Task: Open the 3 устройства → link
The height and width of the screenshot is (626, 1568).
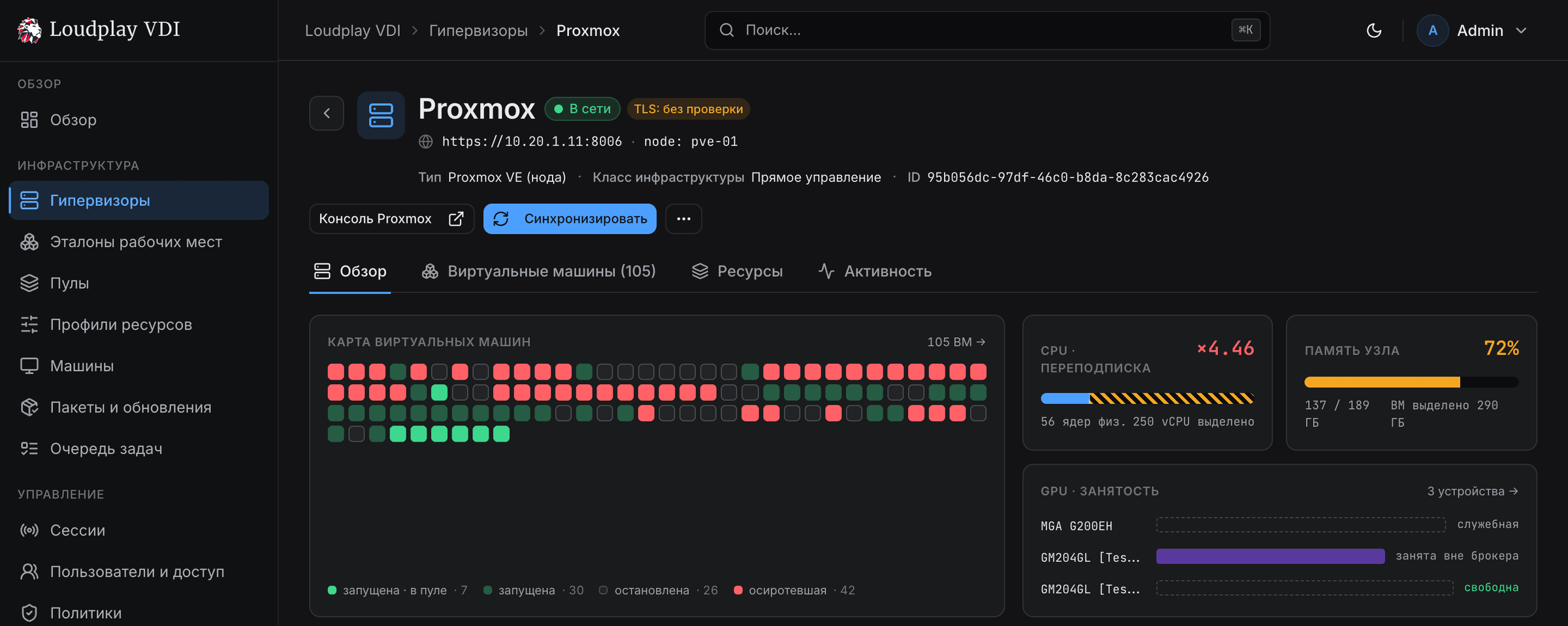Action: tap(1473, 491)
